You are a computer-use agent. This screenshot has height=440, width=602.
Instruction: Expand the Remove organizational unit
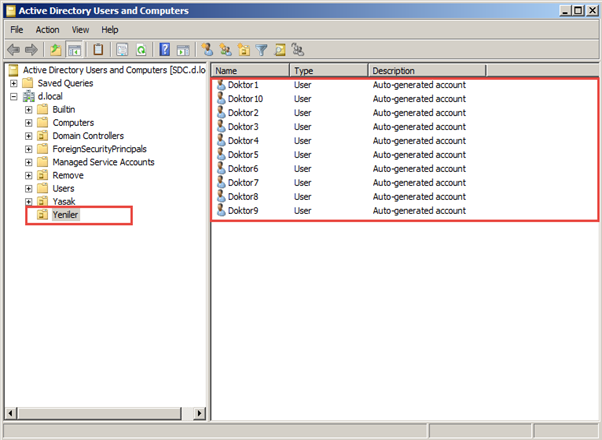(x=28, y=175)
